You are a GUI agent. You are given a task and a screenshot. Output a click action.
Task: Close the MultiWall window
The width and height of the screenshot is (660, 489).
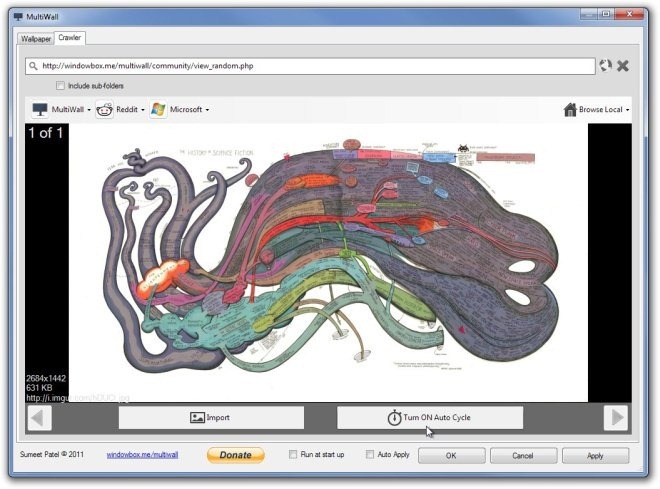pos(629,14)
